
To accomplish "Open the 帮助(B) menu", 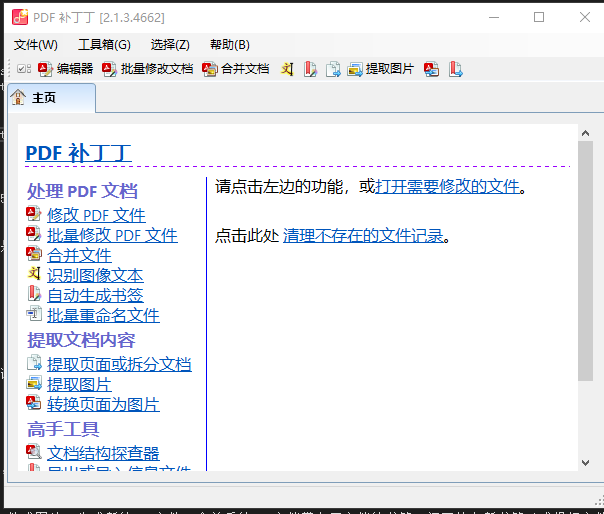I will [230, 44].
